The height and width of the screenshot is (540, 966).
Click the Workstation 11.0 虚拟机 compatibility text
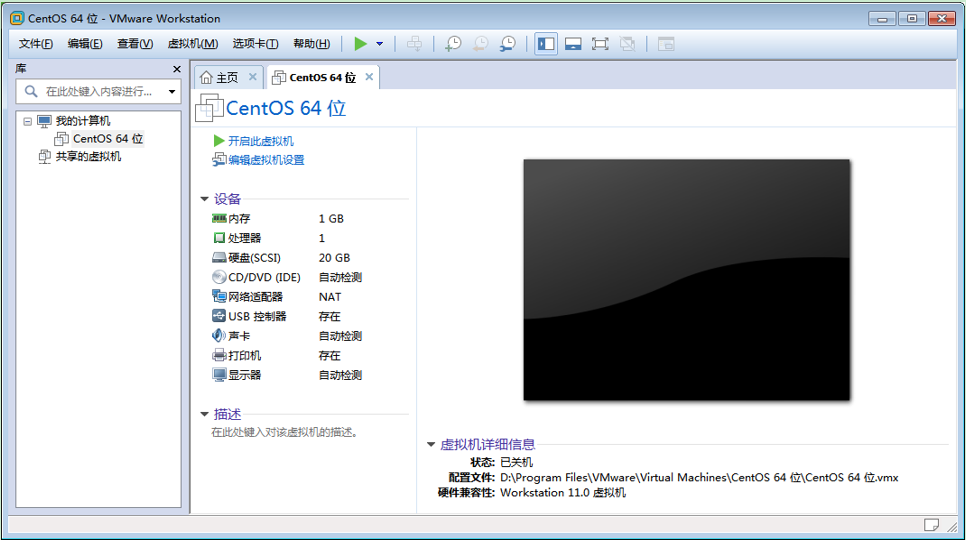pos(562,493)
